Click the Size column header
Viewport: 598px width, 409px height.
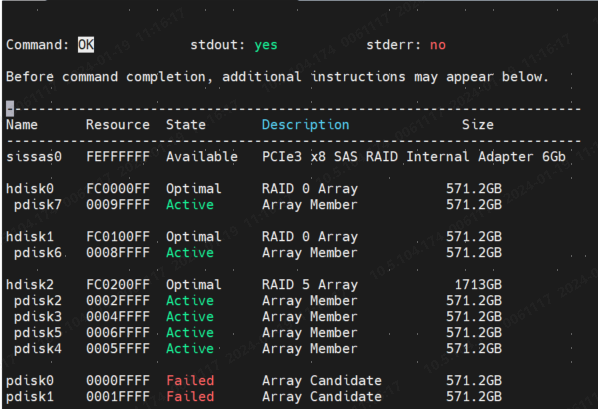pos(478,125)
